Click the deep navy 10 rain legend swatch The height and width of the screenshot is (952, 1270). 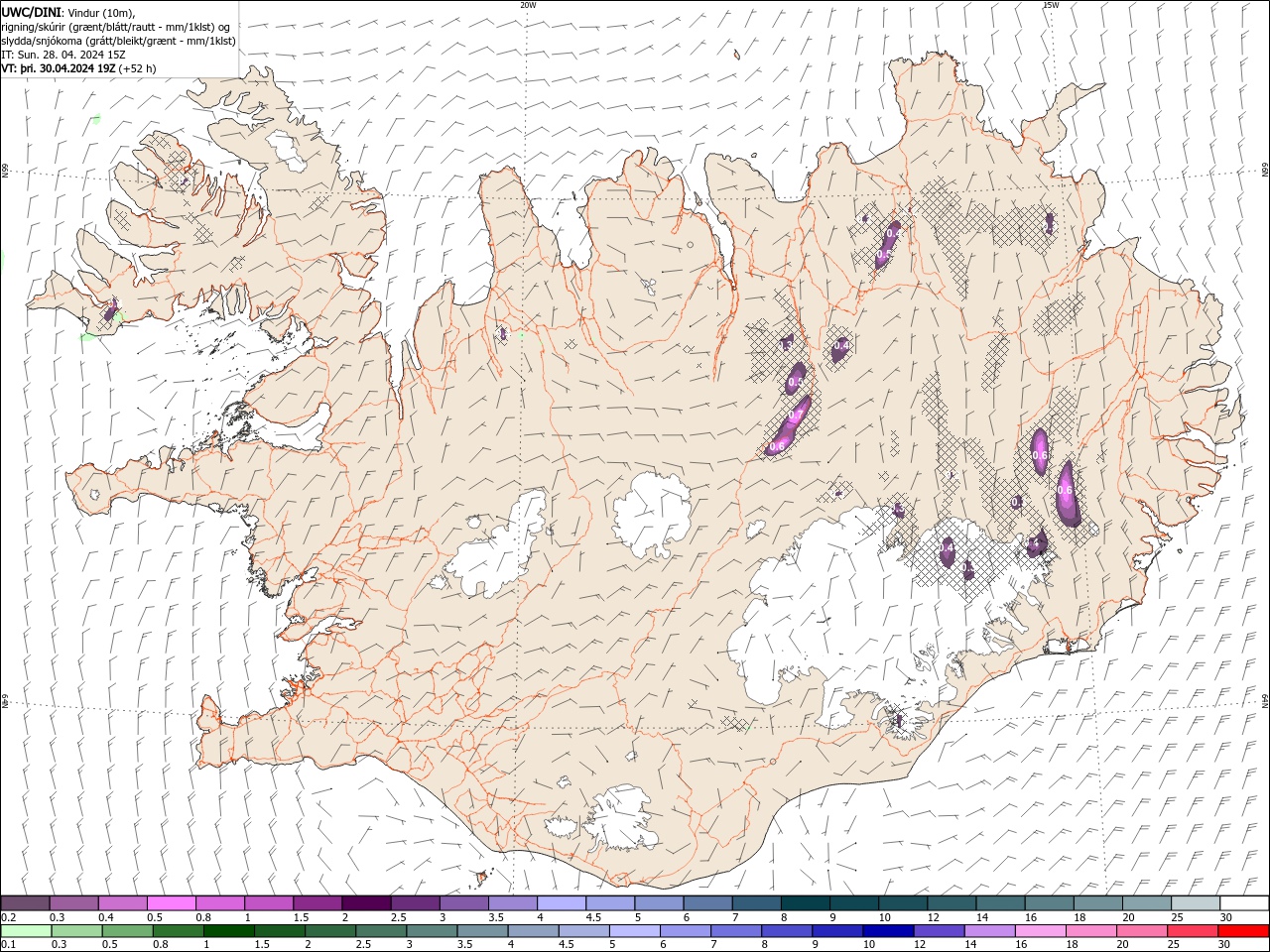[x=888, y=931]
